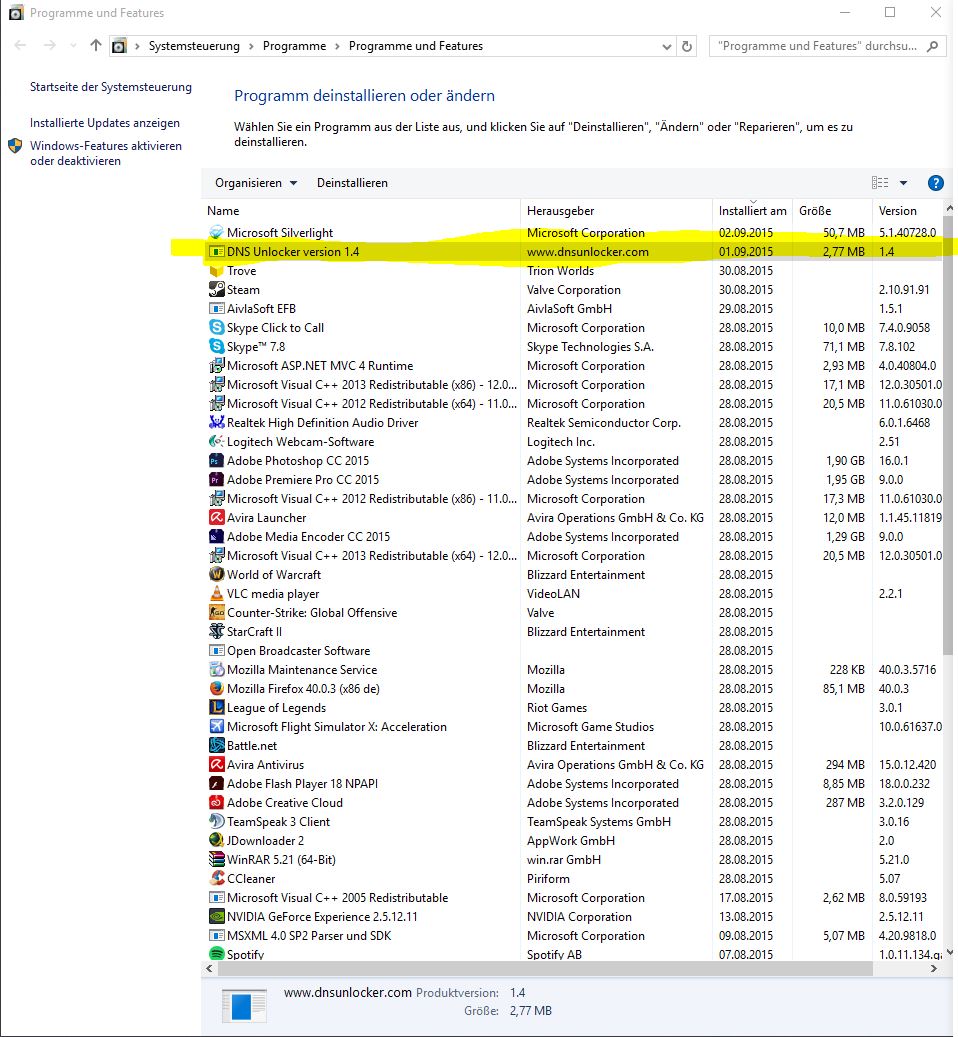Screen dimensions: 958x1037
Task: Refresh the Programme und Features view
Action: tap(687, 46)
